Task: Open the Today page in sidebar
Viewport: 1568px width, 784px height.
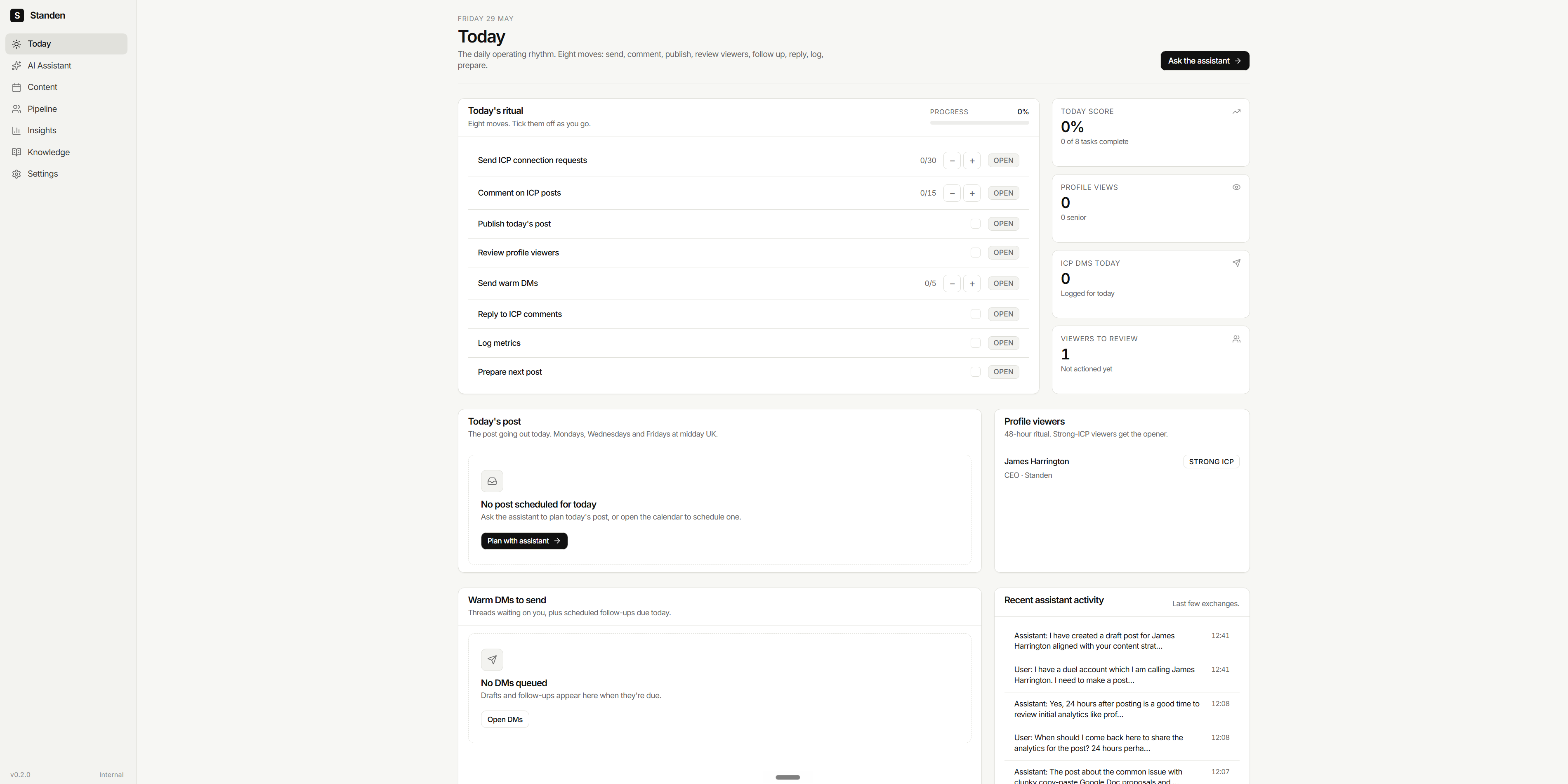Action: pos(66,44)
